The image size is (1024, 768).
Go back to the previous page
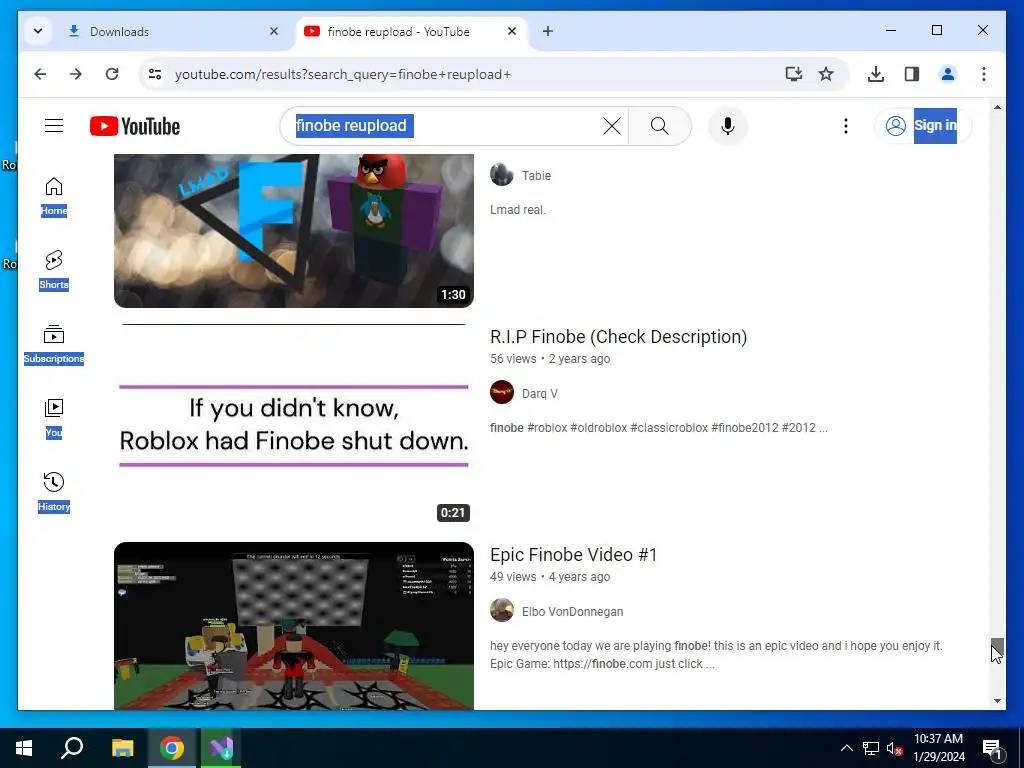point(40,74)
